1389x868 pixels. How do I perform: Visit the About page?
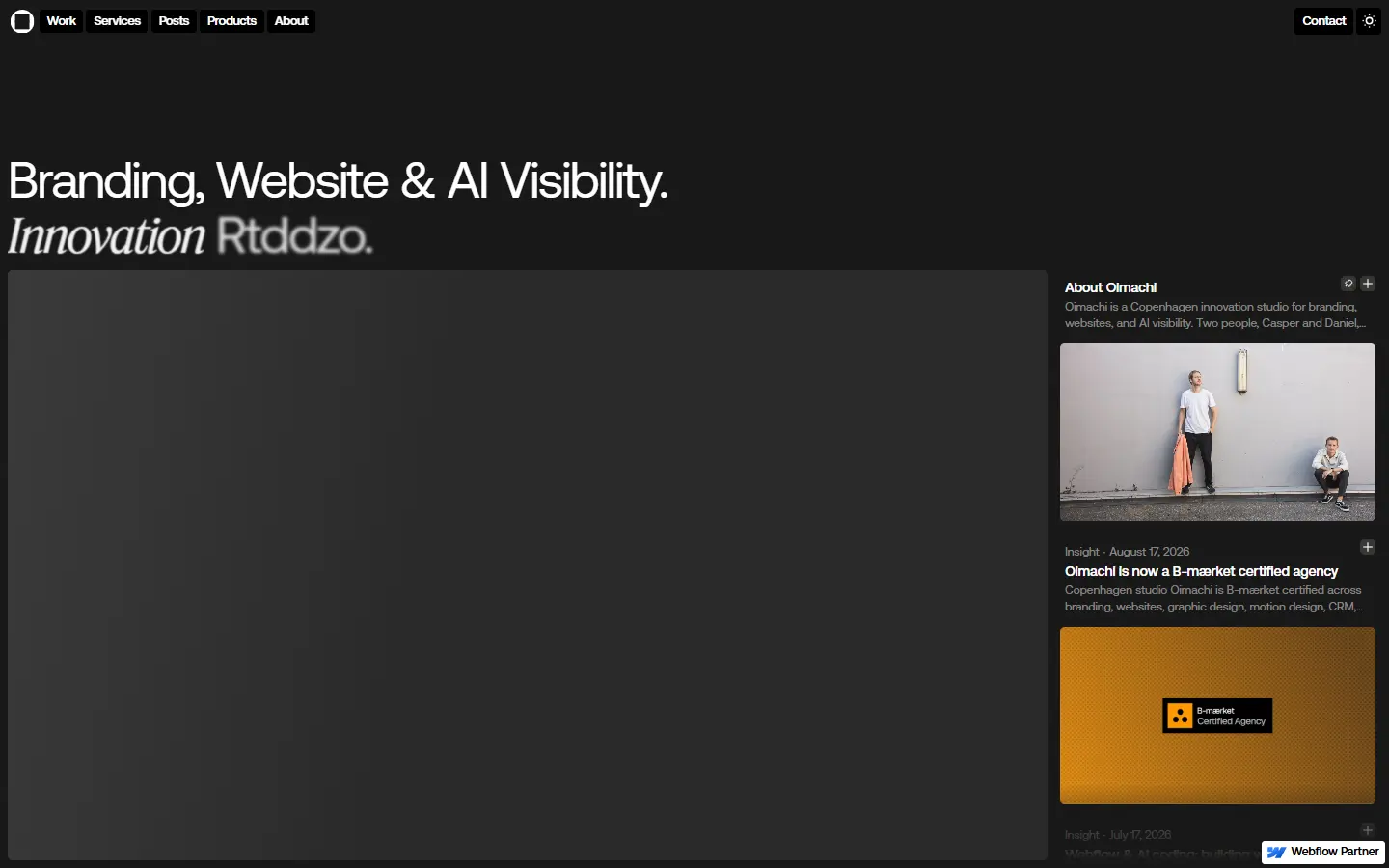[291, 21]
